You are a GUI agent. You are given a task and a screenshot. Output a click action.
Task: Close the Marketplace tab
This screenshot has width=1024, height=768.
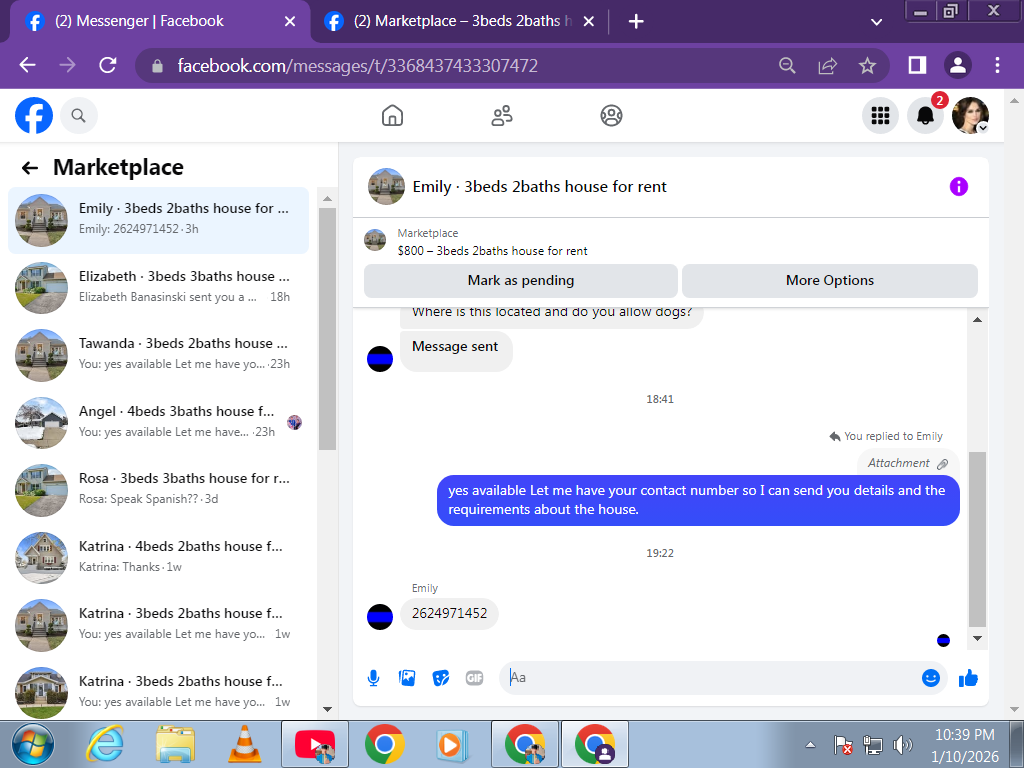(x=588, y=22)
